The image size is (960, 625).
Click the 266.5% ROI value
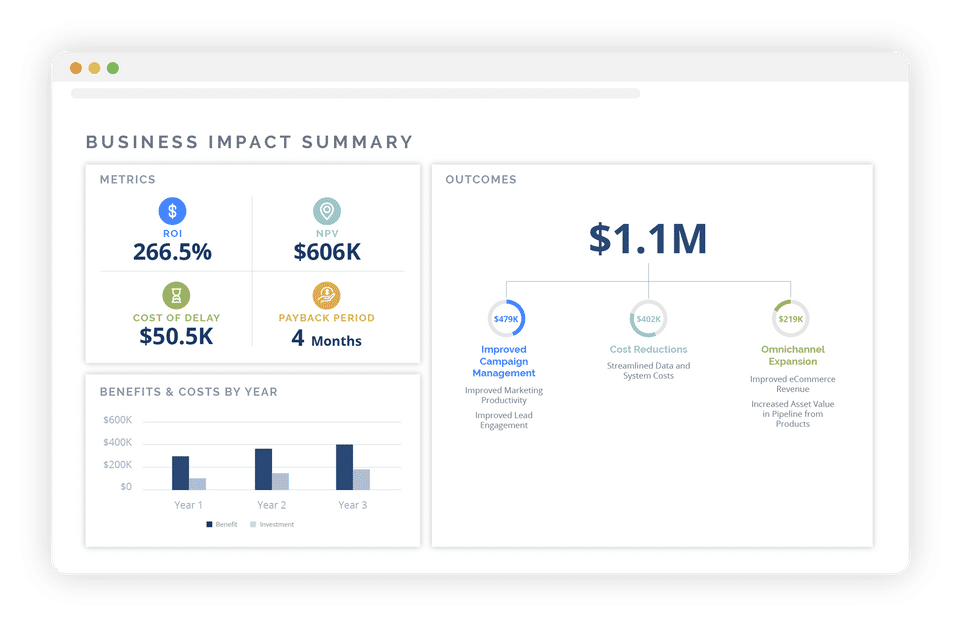click(x=172, y=252)
